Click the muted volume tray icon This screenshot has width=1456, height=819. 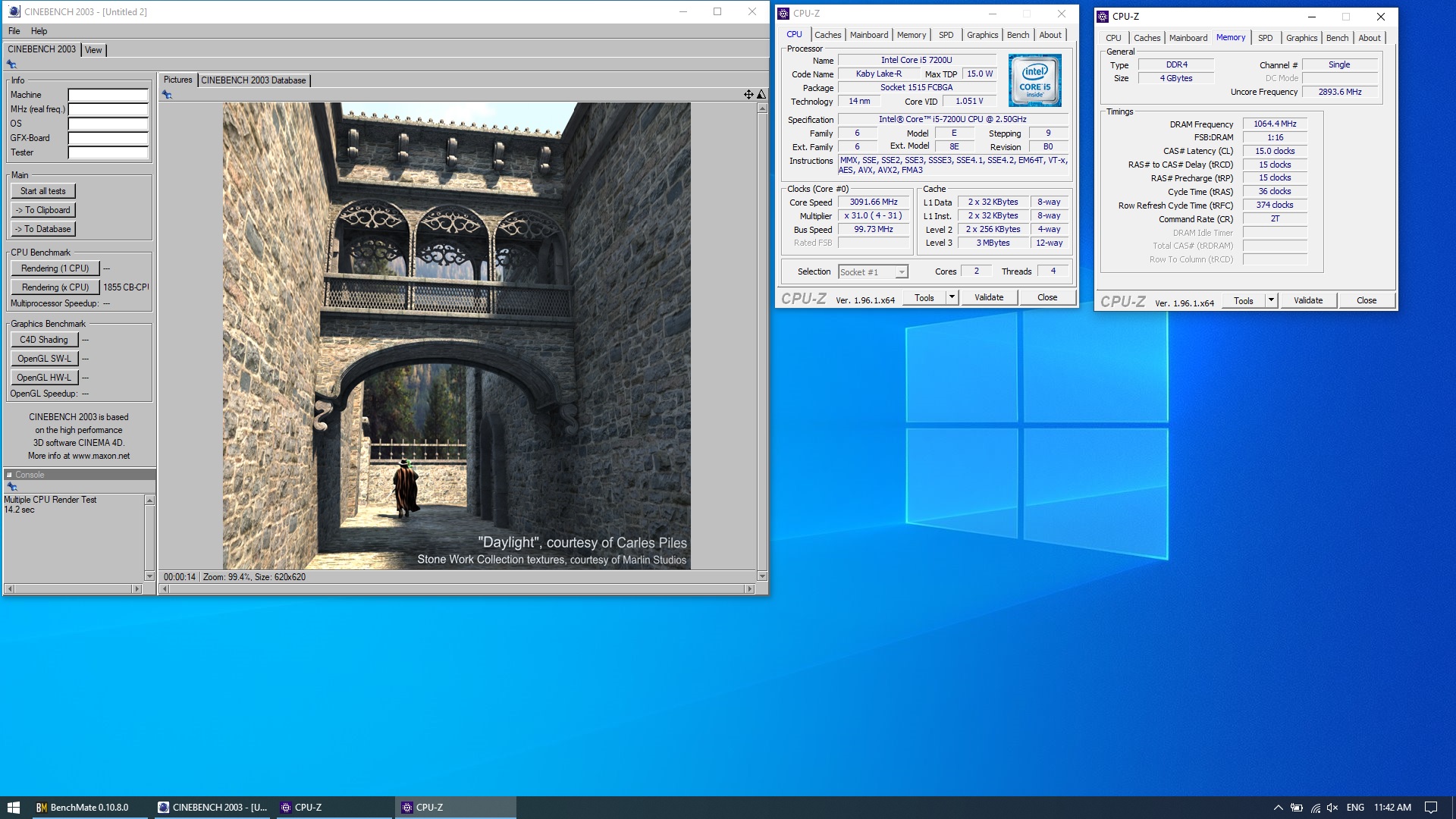[1332, 808]
